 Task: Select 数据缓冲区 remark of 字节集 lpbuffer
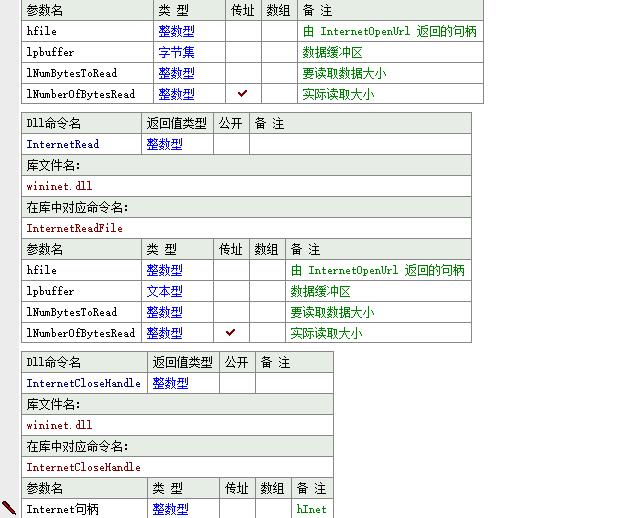[332, 52]
